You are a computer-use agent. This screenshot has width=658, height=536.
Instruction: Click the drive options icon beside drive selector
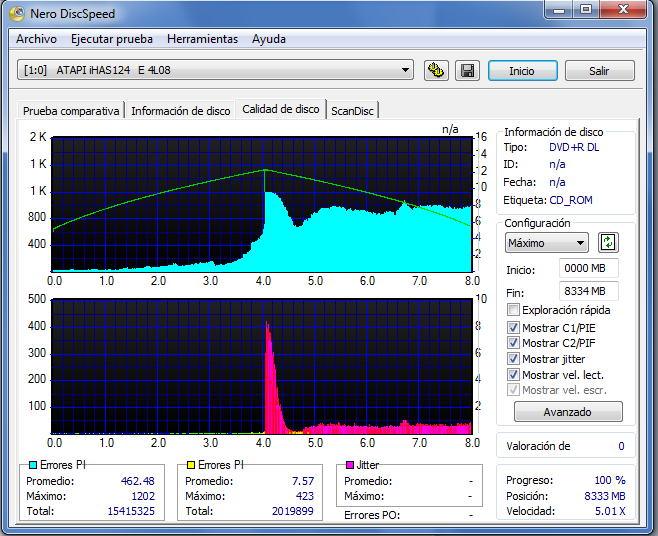pos(436,71)
